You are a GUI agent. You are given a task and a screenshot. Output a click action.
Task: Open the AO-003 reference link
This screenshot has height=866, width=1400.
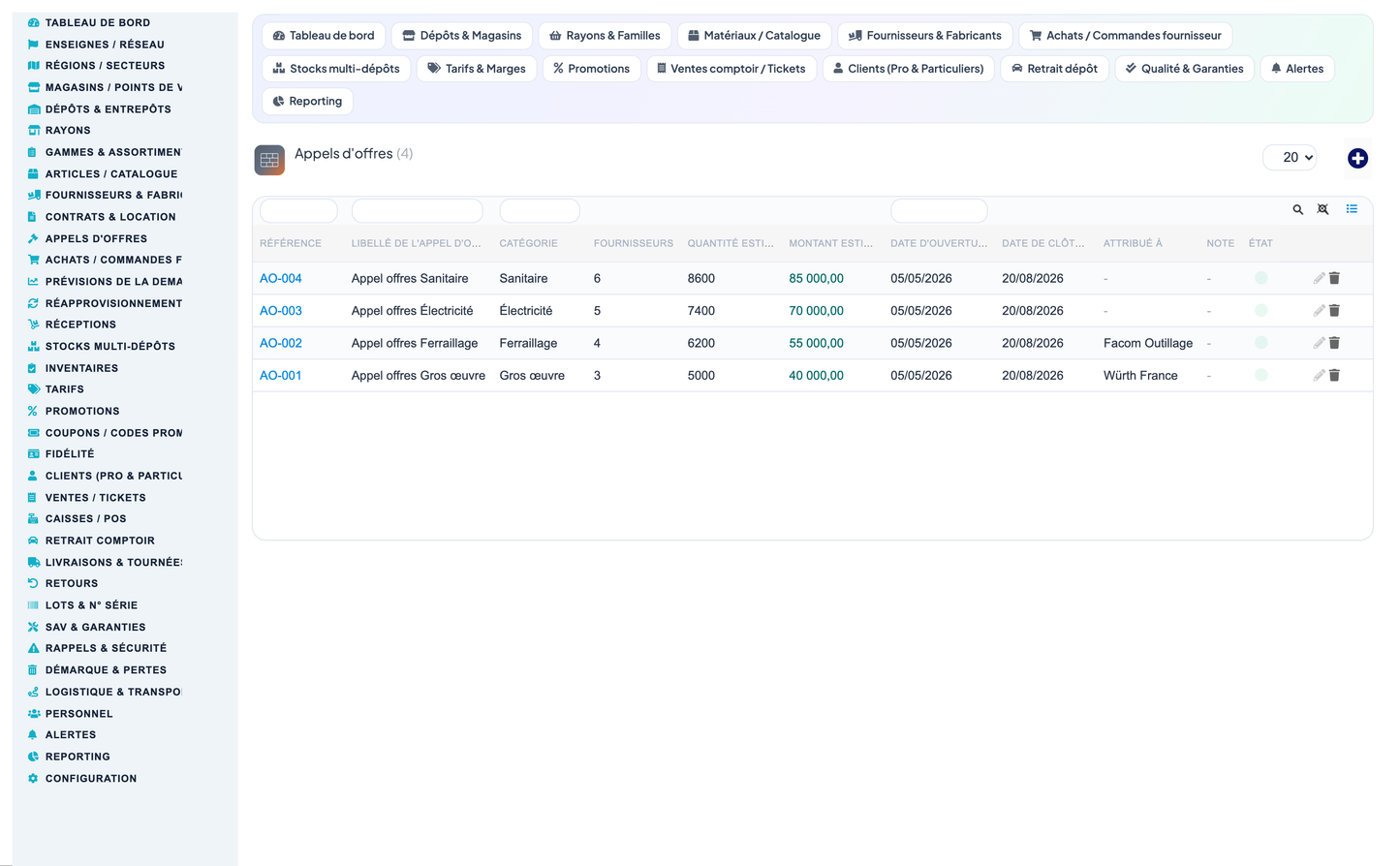click(x=281, y=311)
